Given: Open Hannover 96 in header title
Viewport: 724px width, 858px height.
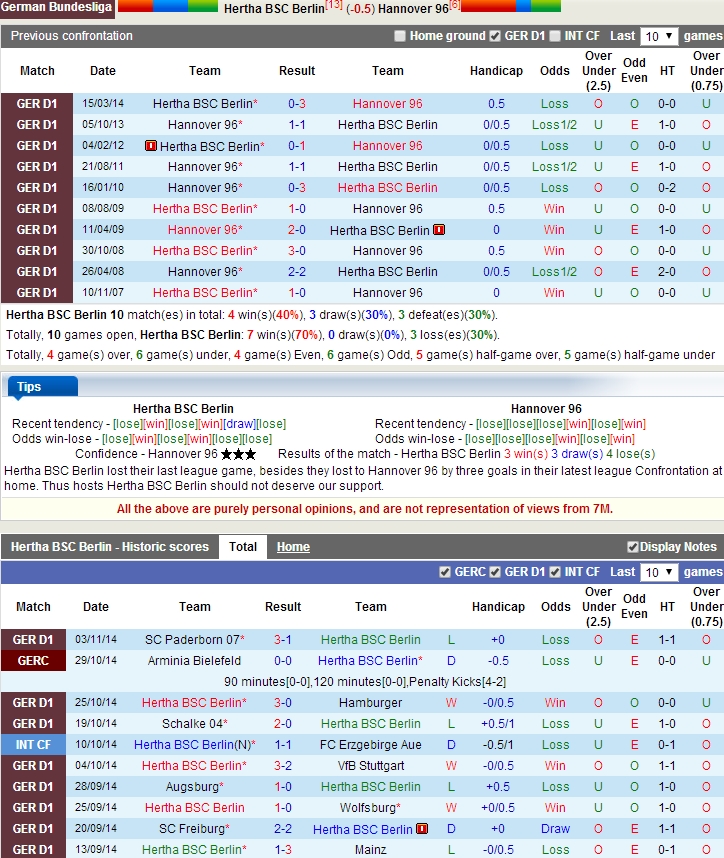Looking at the screenshot, I should pos(413,9).
